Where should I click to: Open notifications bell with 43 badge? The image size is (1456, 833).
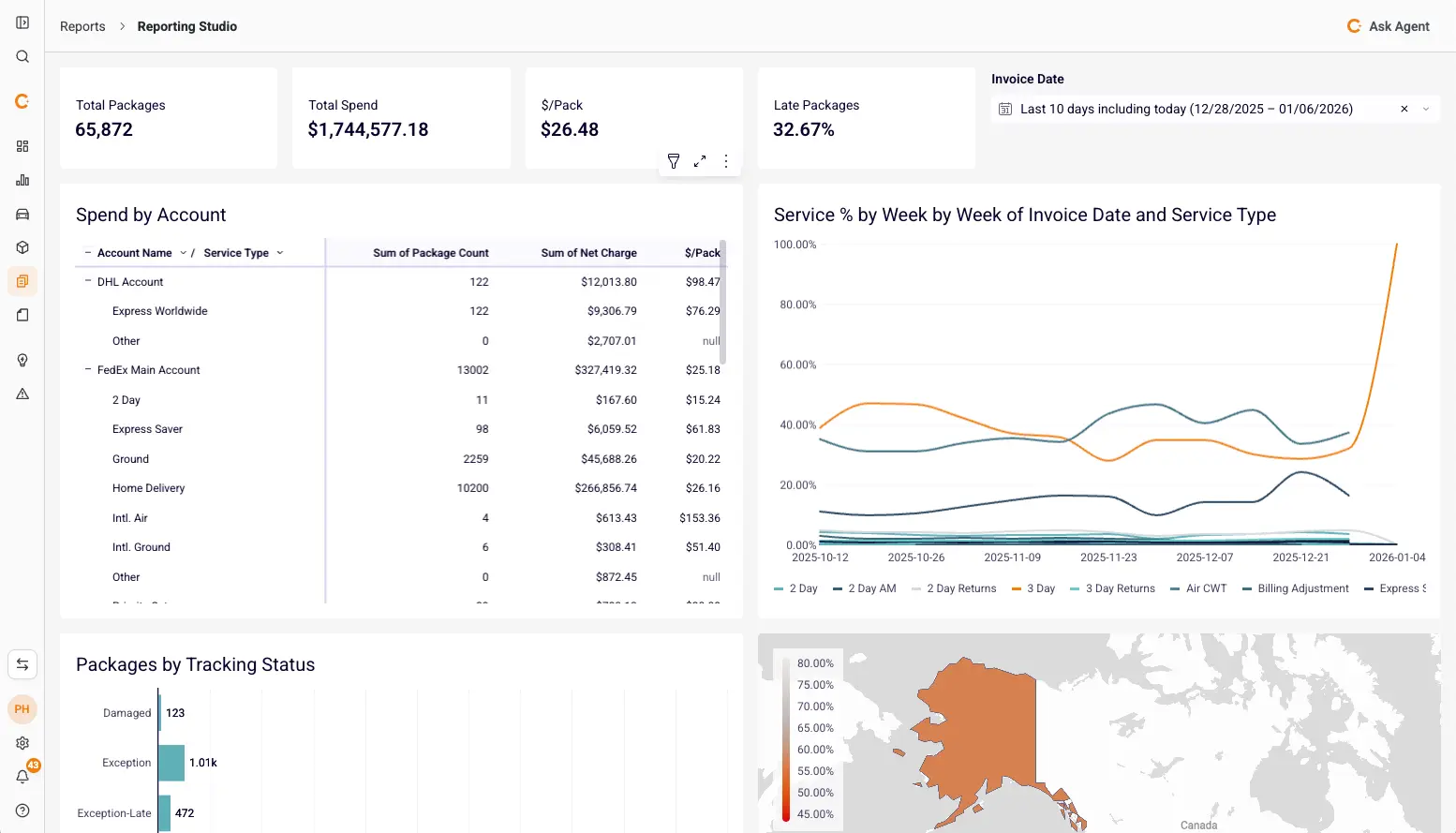(22, 776)
